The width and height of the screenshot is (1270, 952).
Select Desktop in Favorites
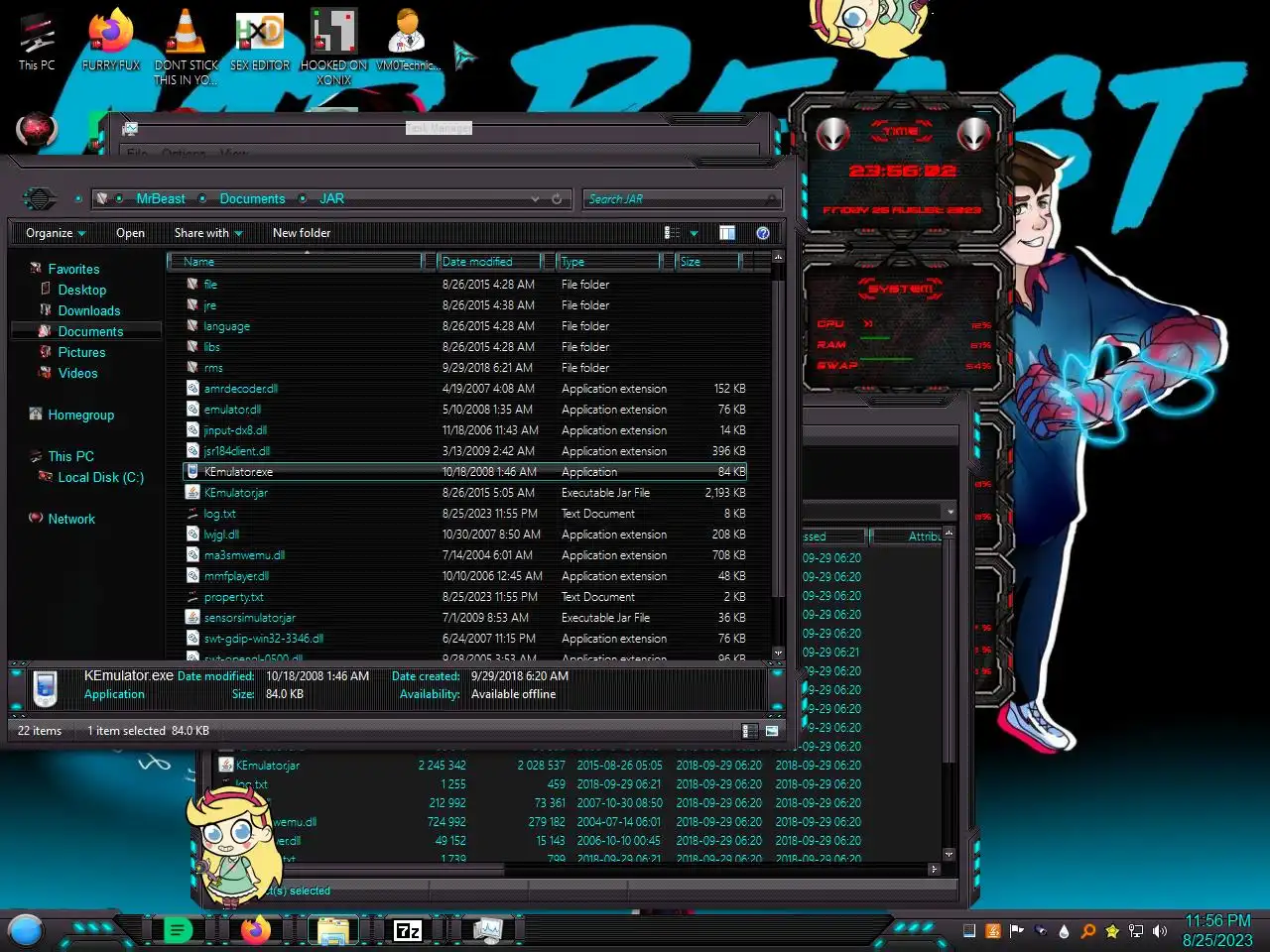(81, 290)
